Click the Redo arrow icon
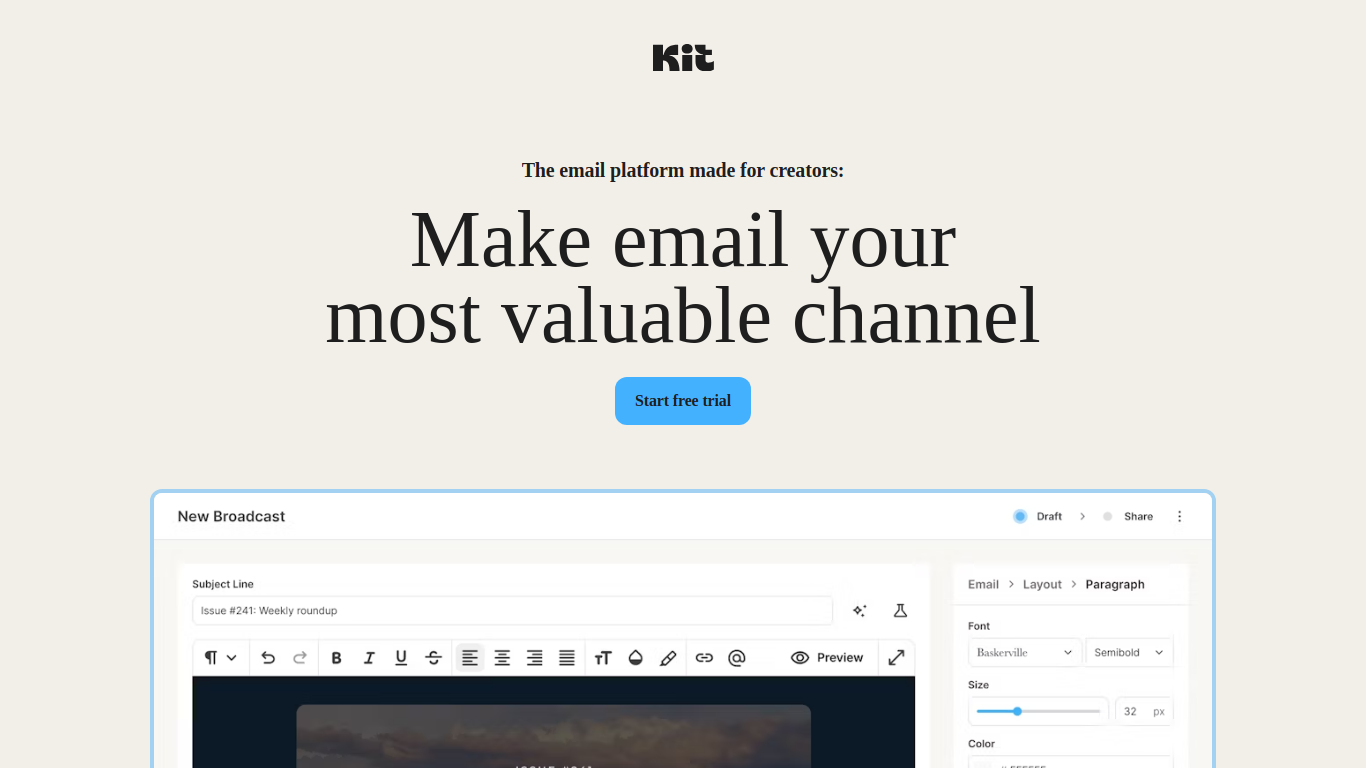 (300, 657)
